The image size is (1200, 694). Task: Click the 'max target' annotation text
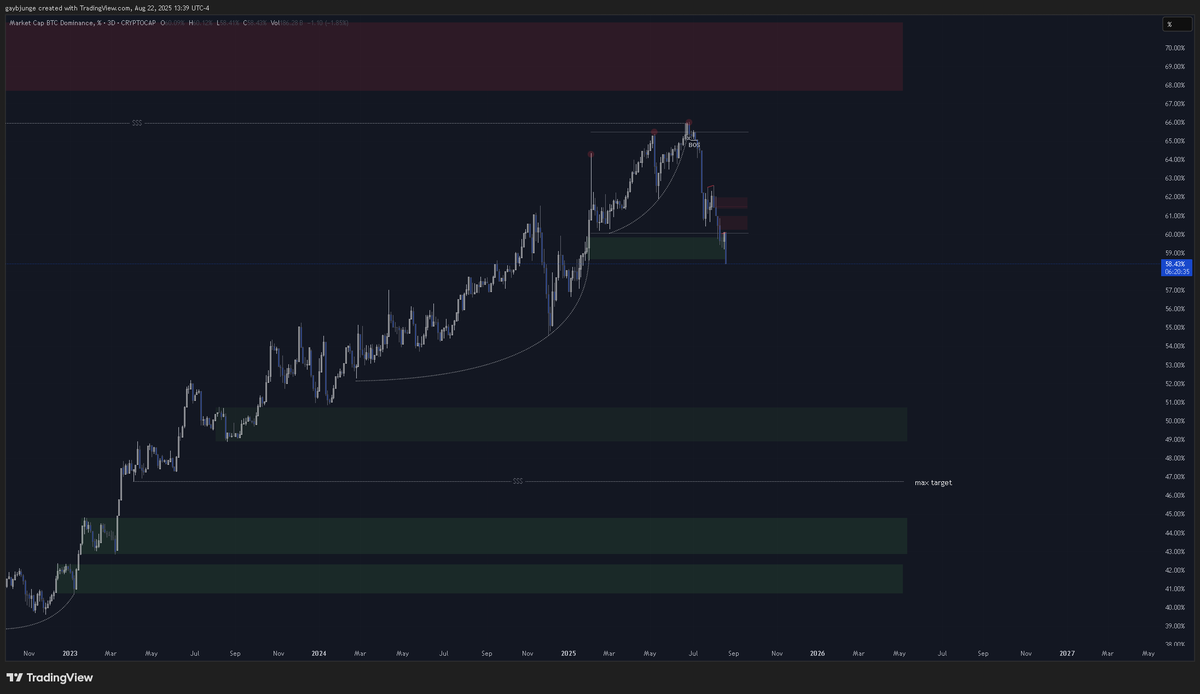click(933, 482)
